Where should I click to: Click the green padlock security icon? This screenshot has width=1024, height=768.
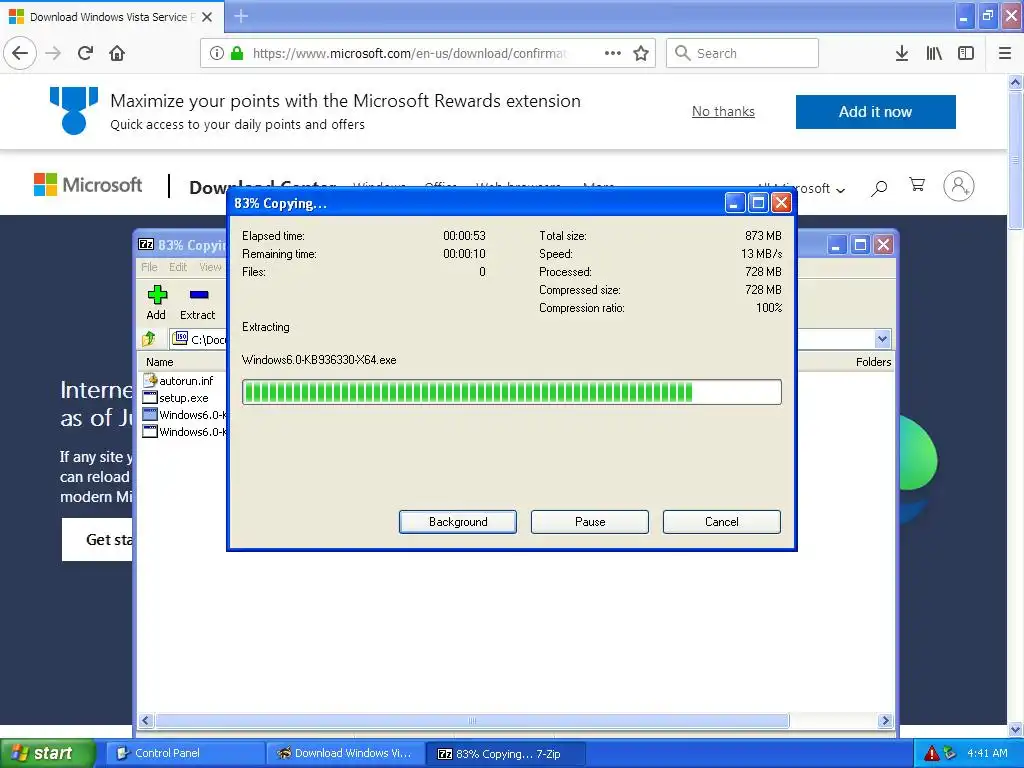238,54
